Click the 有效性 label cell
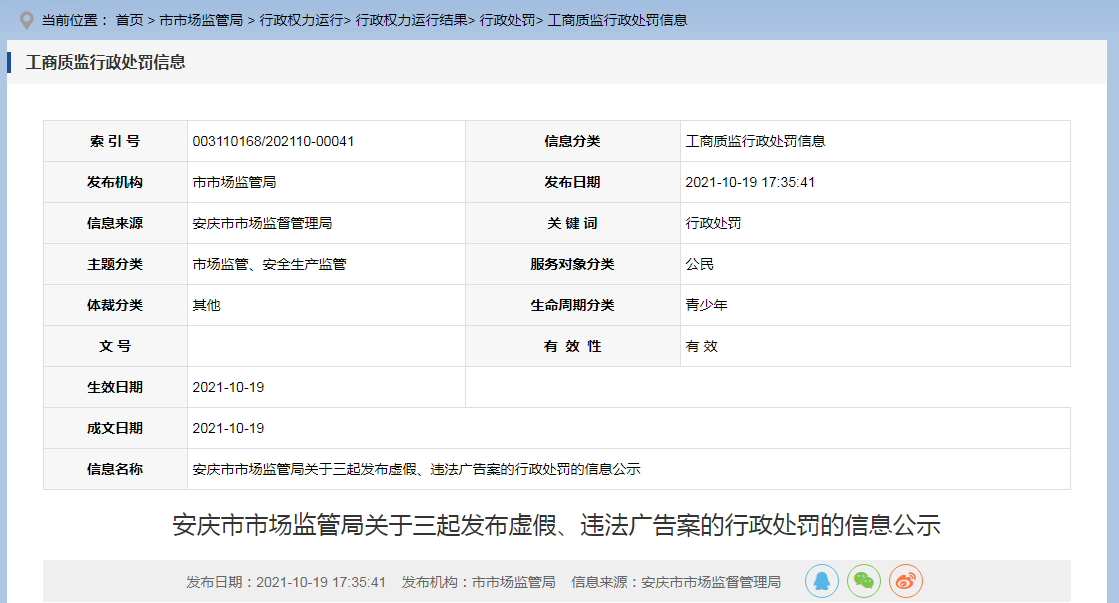This screenshot has width=1119, height=603. point(572,346)
